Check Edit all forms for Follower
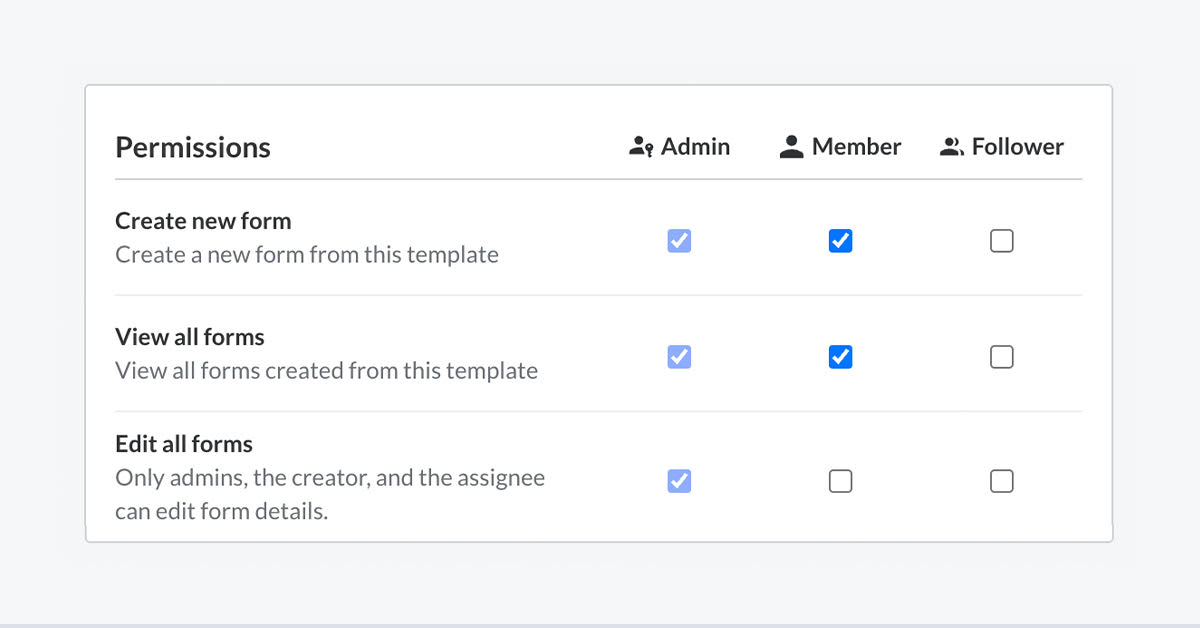This screenshot has width=1200, height=628. coord(1001,481)
